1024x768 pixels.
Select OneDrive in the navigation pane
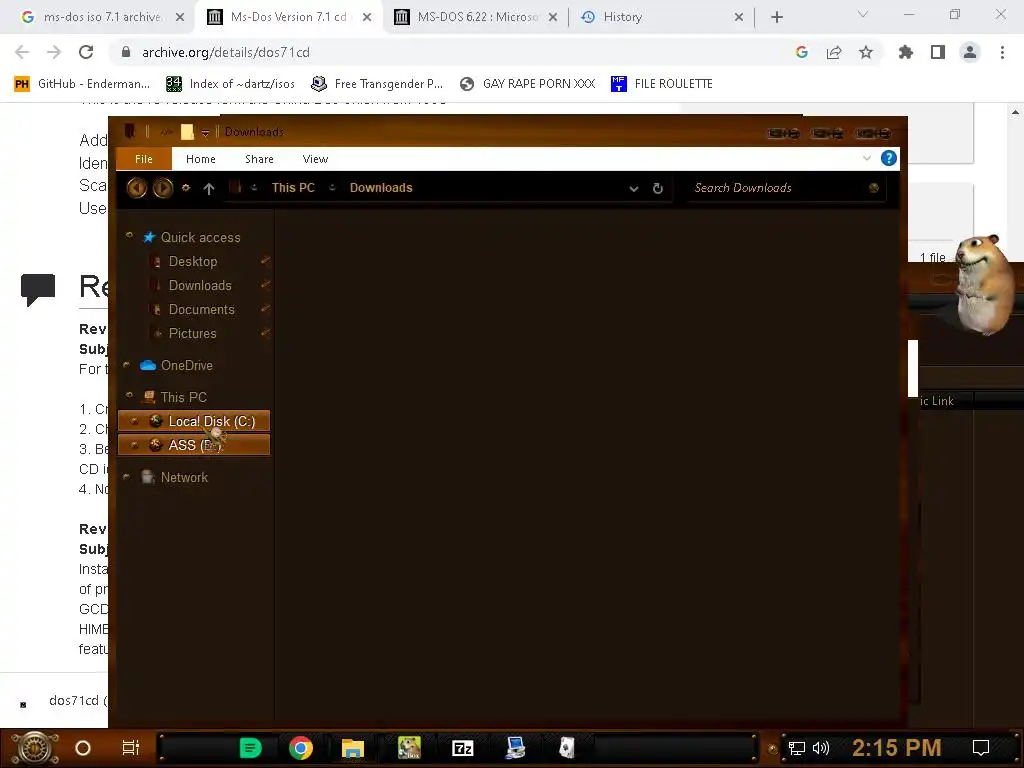(x=186, y=366)
